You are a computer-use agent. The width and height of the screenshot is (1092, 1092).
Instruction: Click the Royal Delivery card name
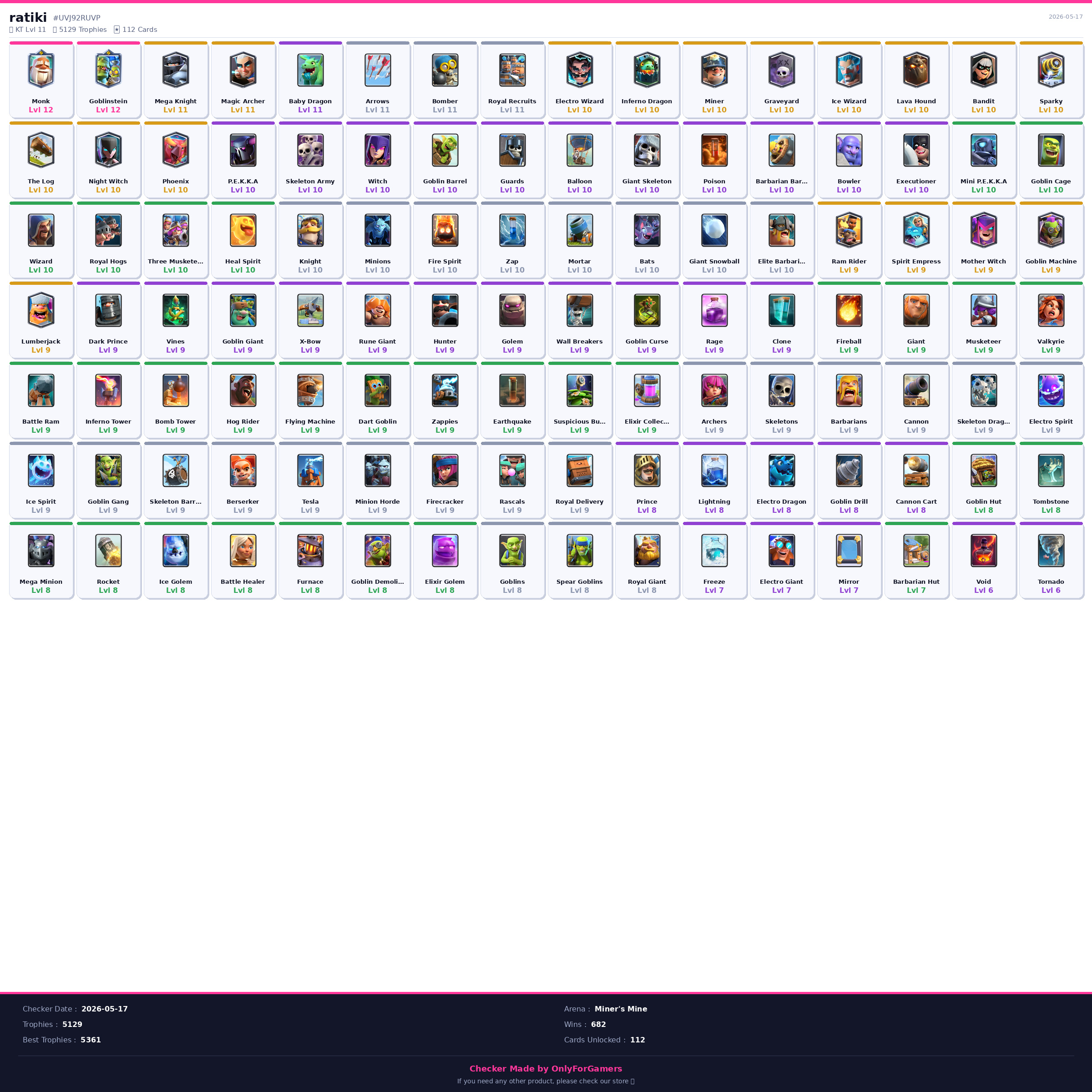580,501
